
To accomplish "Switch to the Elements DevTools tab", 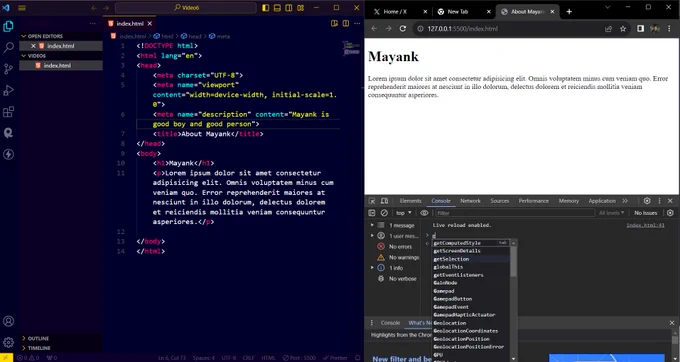I will click(x=410, y=201).
